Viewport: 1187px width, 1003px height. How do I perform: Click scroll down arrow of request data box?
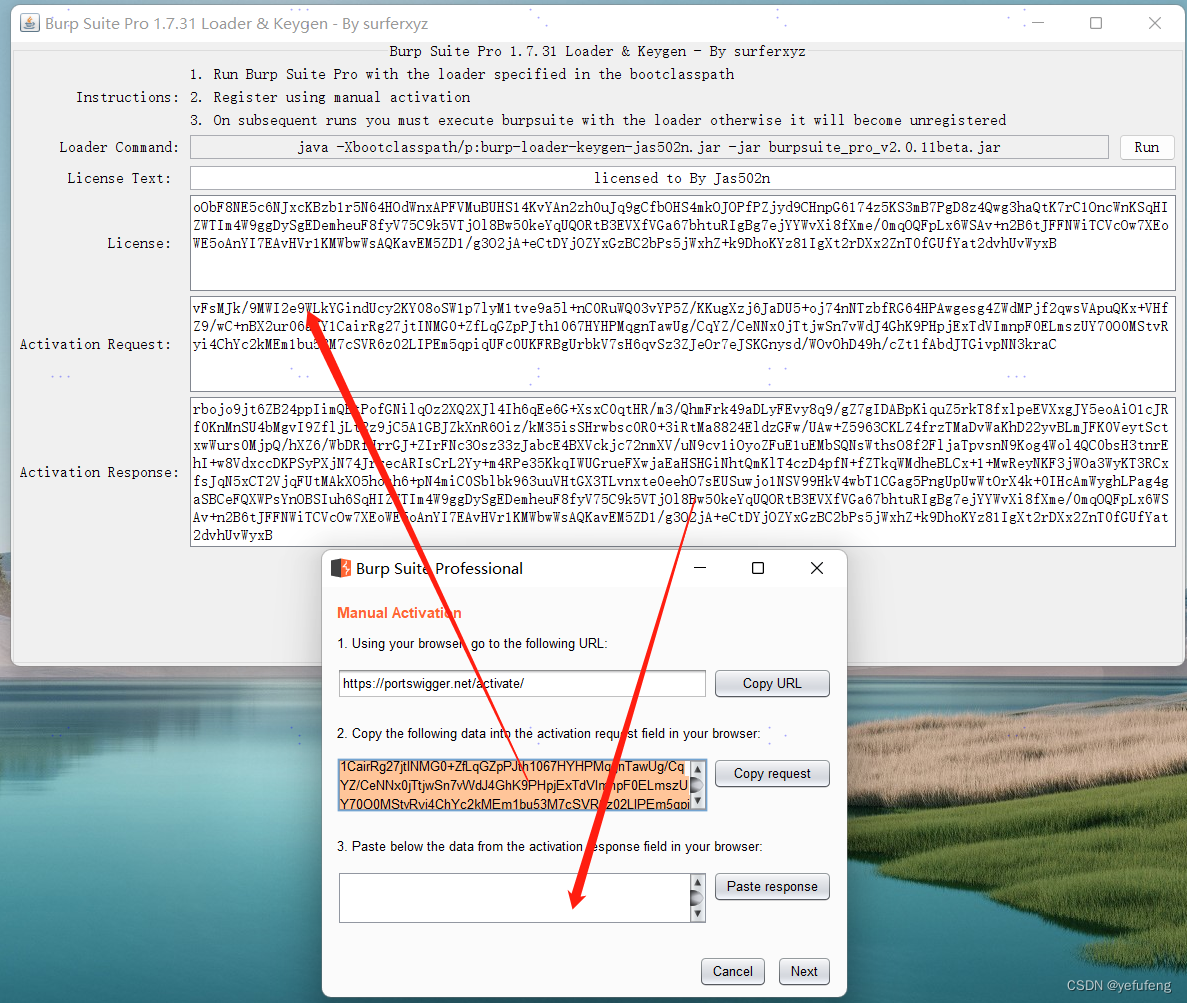tap(698, 801)
